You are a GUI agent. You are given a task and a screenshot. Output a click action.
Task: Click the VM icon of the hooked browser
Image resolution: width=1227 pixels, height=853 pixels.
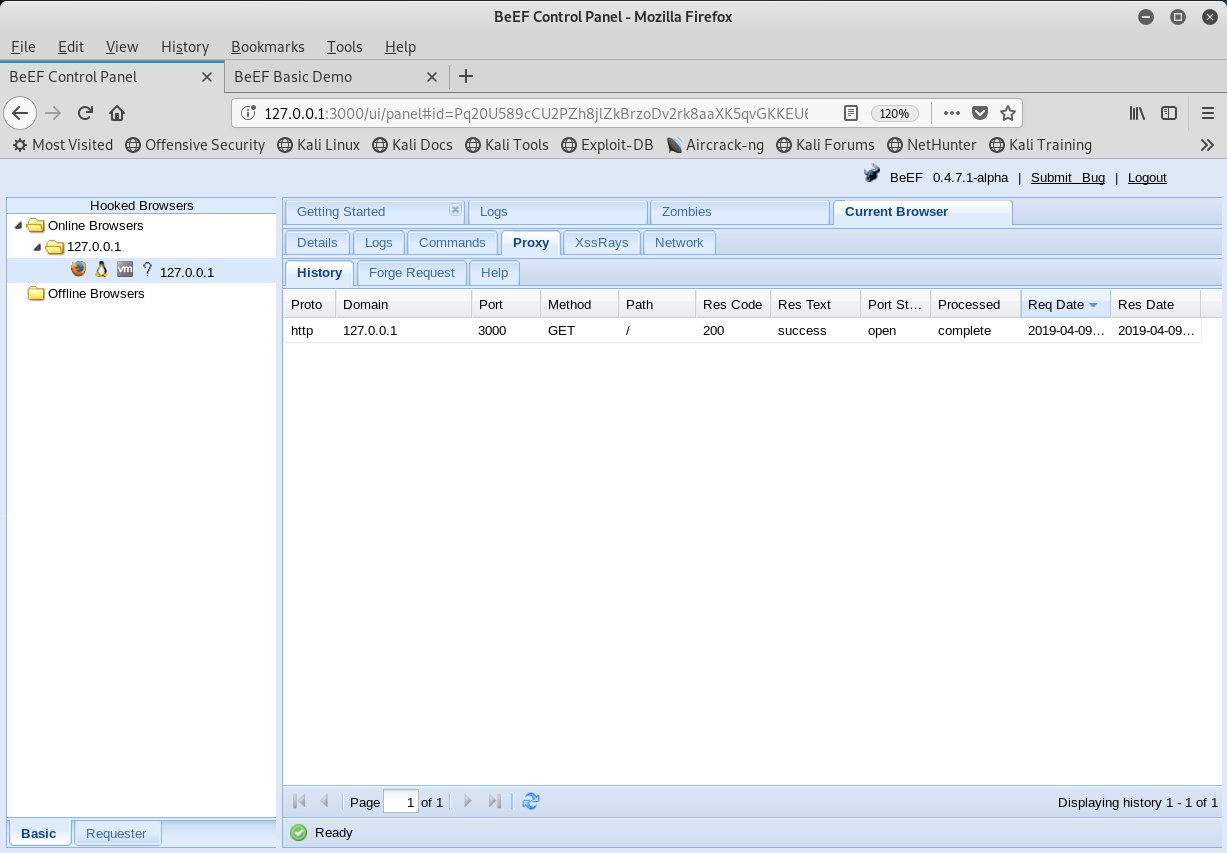click(x=125, y=269)
